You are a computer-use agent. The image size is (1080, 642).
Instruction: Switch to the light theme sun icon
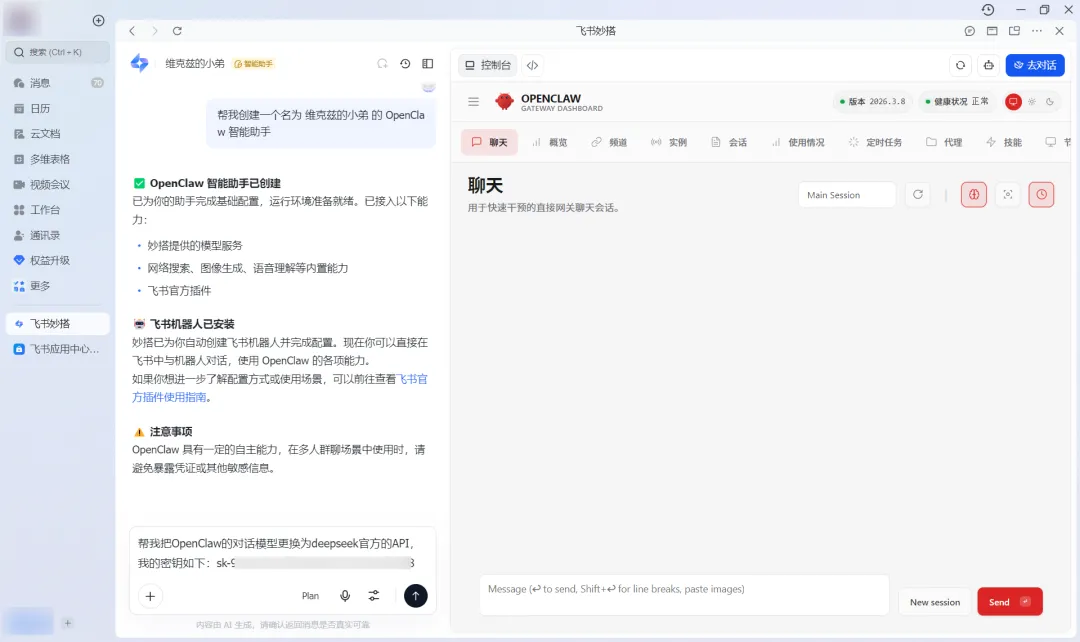1032,101
